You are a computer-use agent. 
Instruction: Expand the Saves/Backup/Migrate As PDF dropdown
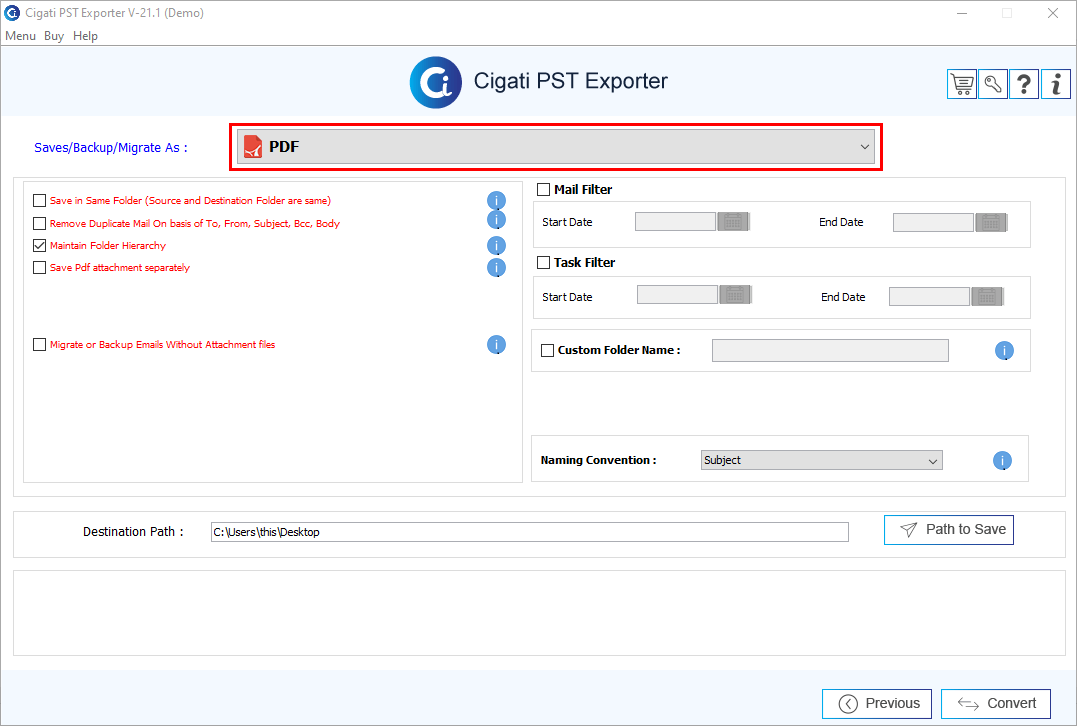point(556,146)
